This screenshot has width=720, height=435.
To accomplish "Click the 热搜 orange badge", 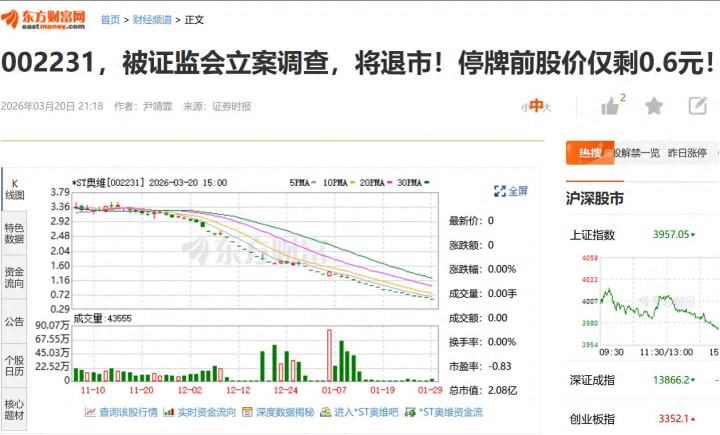I will [x=590, y=153].
